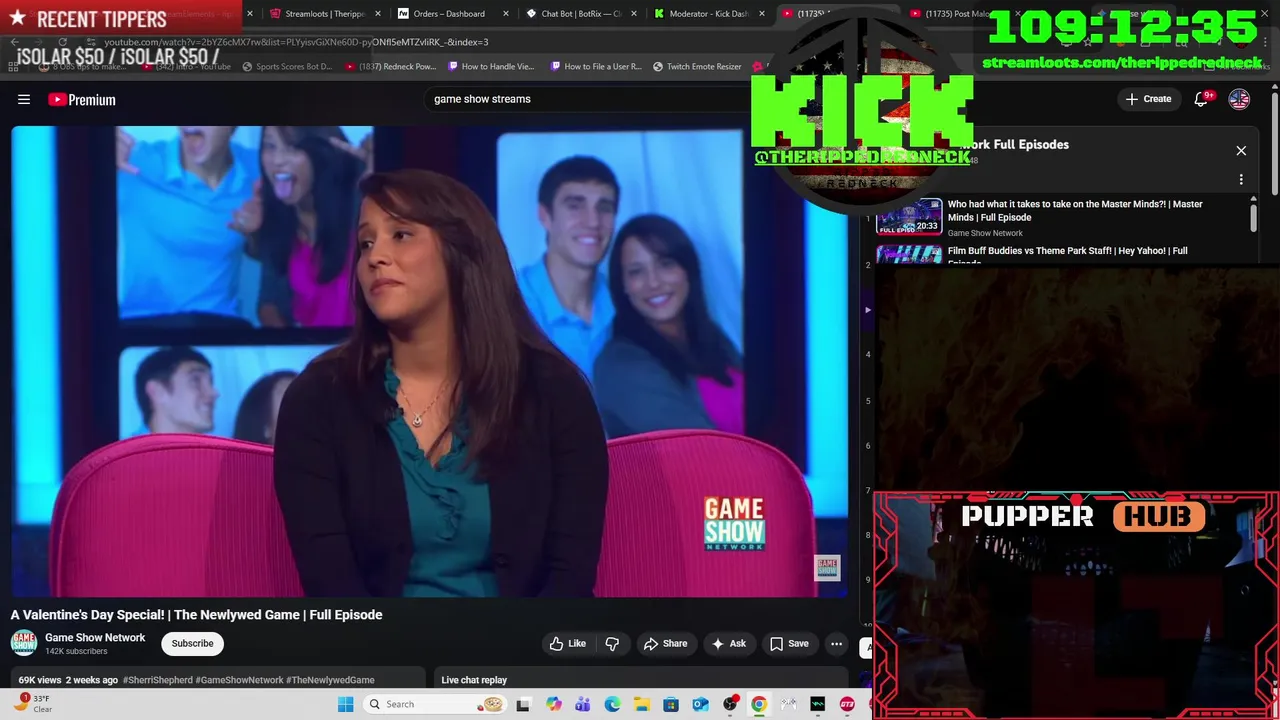Viewport: 1280px width, 720px height.
Task: Switch to the Streamloots browser tab
Action: click(316, 14)
